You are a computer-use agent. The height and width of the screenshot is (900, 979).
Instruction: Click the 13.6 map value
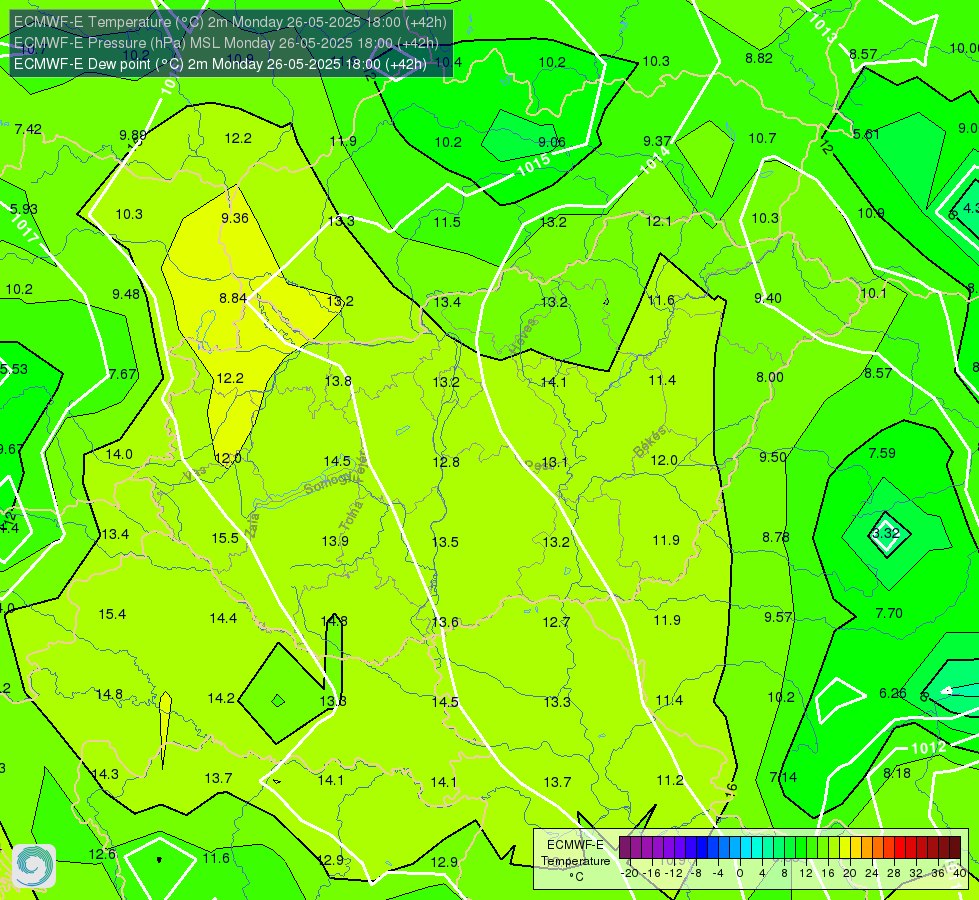445,622
